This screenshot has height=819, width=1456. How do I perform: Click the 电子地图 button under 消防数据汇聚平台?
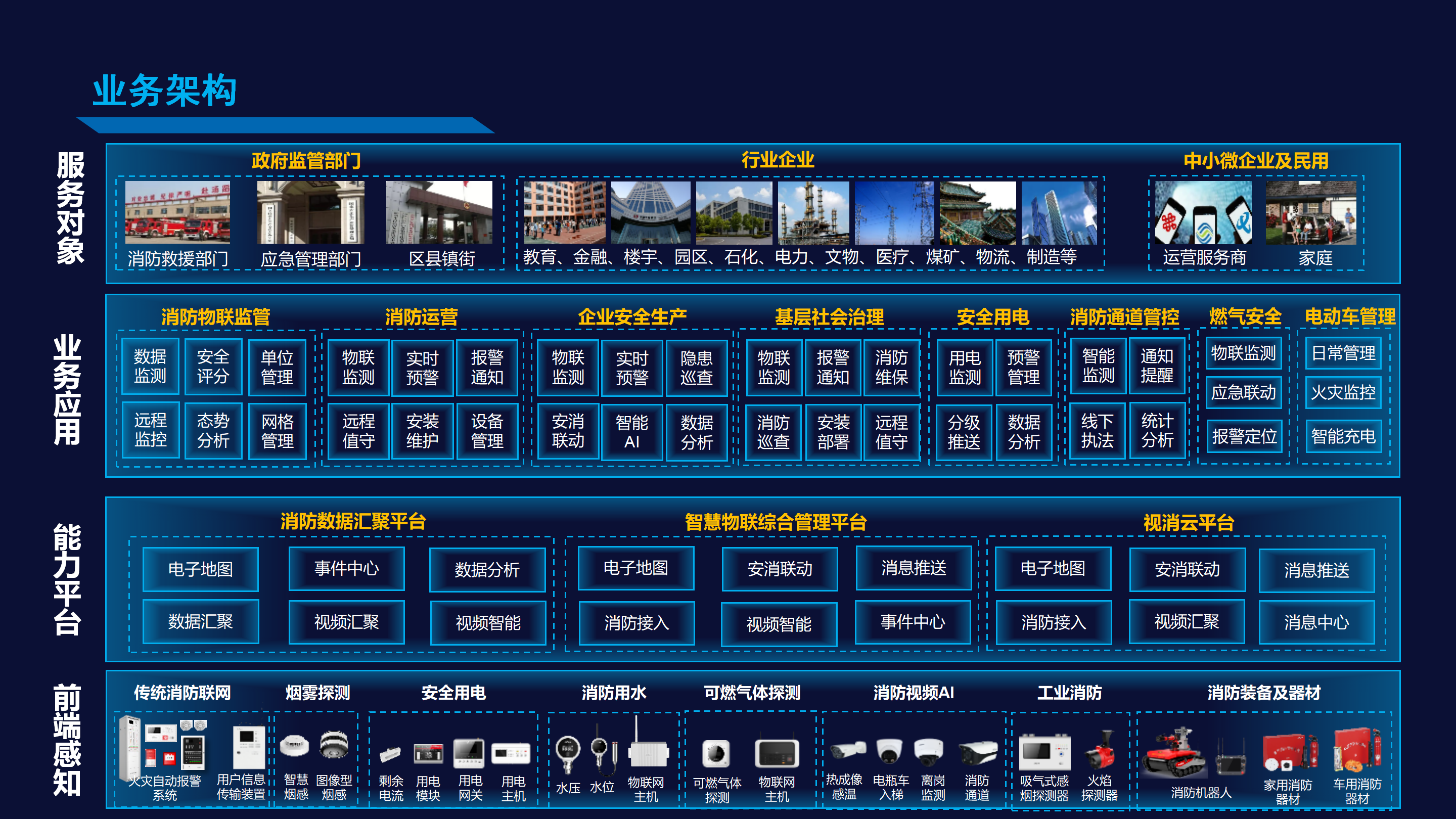(201, 569)
